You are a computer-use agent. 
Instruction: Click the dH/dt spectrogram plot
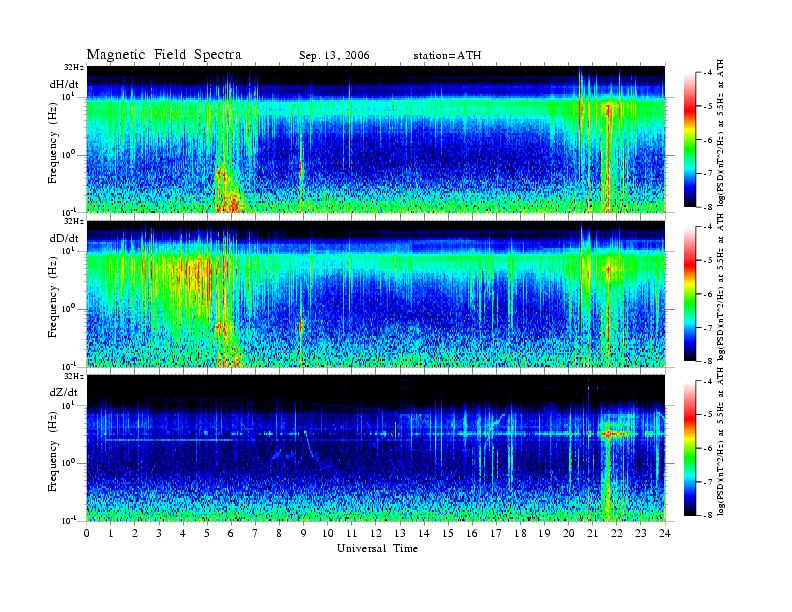376,139
